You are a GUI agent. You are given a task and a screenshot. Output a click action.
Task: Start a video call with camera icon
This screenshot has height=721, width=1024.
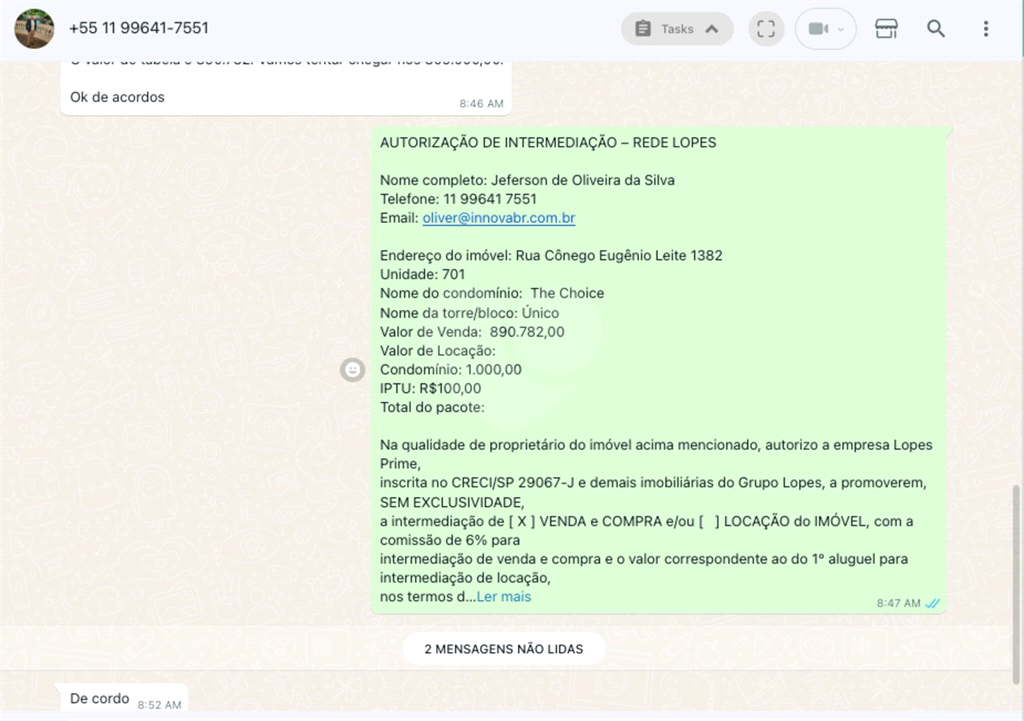point(817,29)
